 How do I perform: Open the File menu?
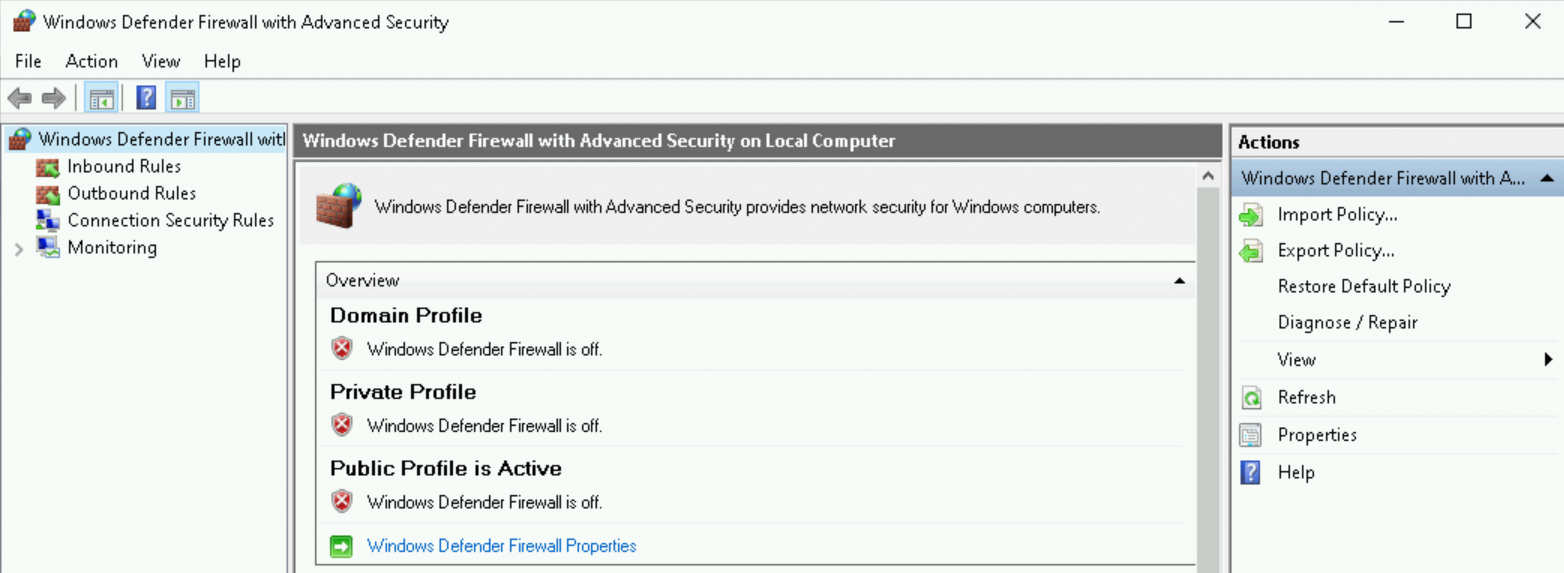click(28, 61)
